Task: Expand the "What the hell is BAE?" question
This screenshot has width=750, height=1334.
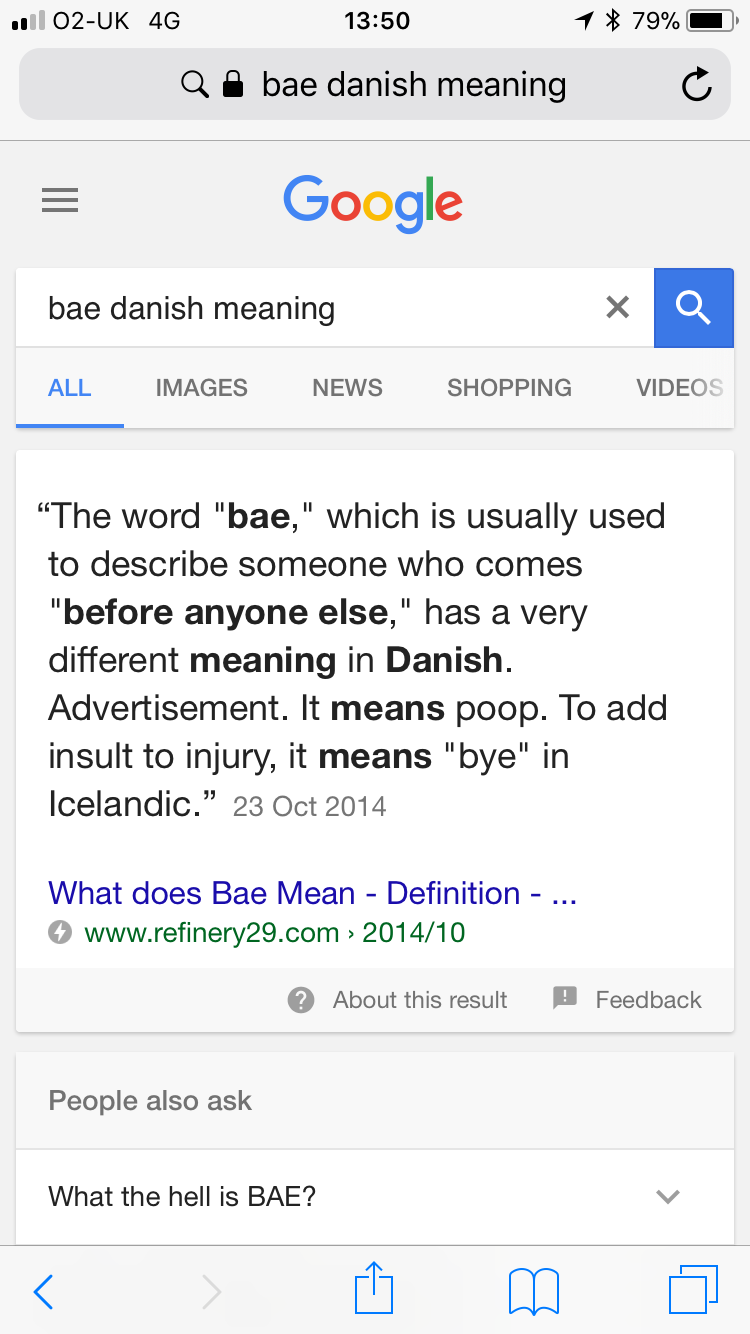Action: click(x=375, y=1196)
